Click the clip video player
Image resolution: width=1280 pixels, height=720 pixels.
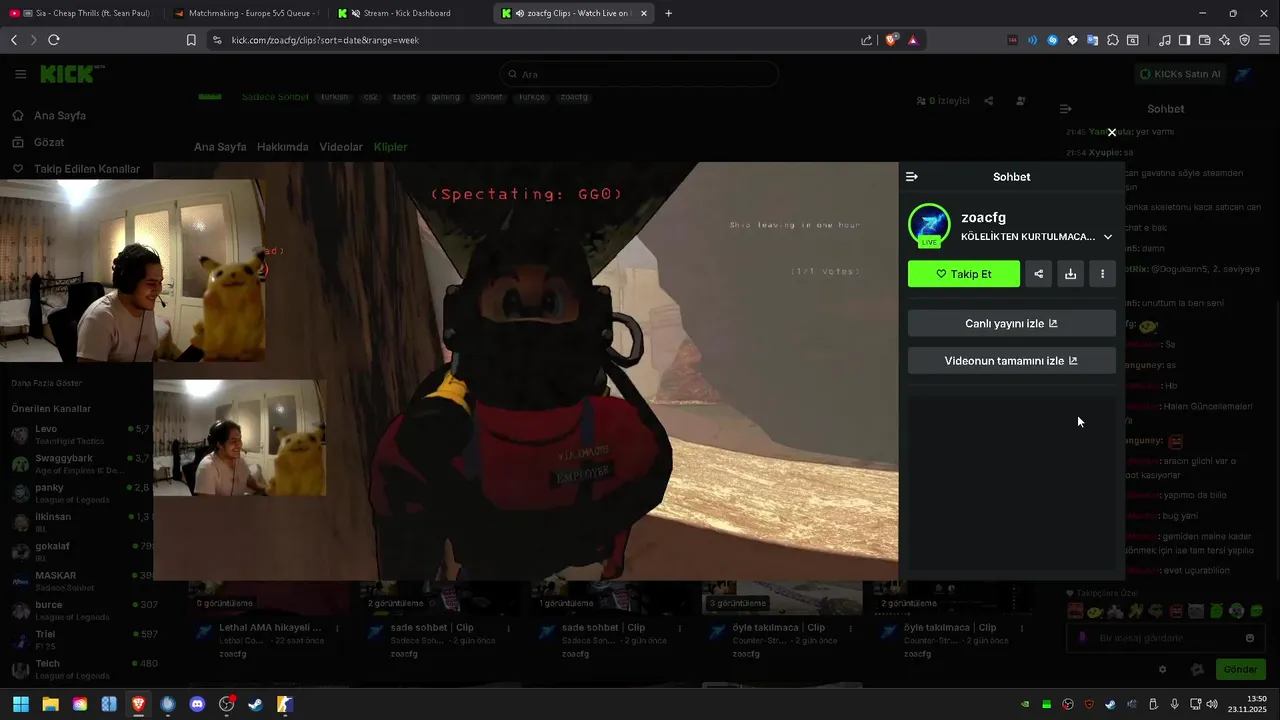tap(526, 371)
